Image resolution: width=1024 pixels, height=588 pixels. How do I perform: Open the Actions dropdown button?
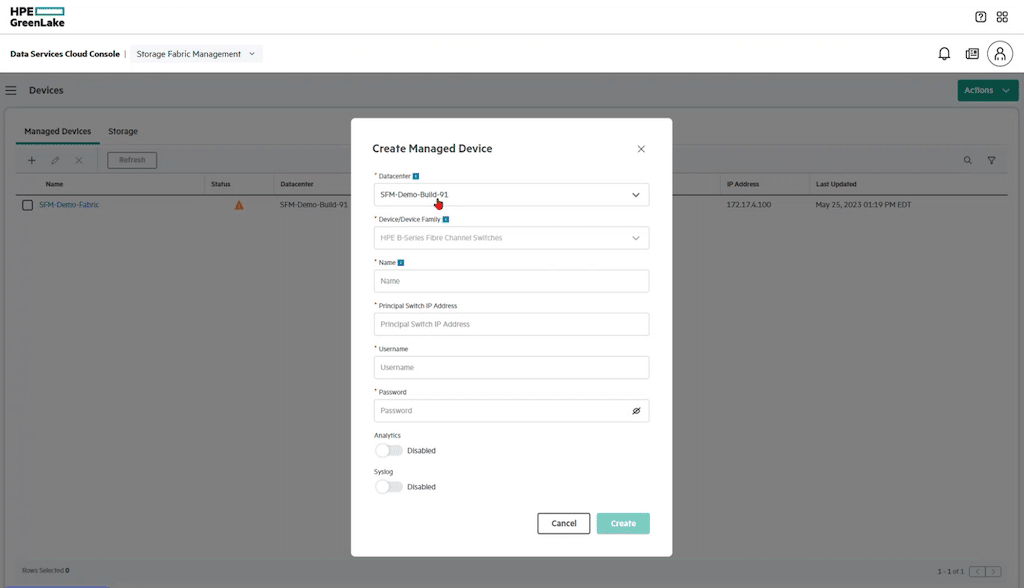tap(987, 90)
